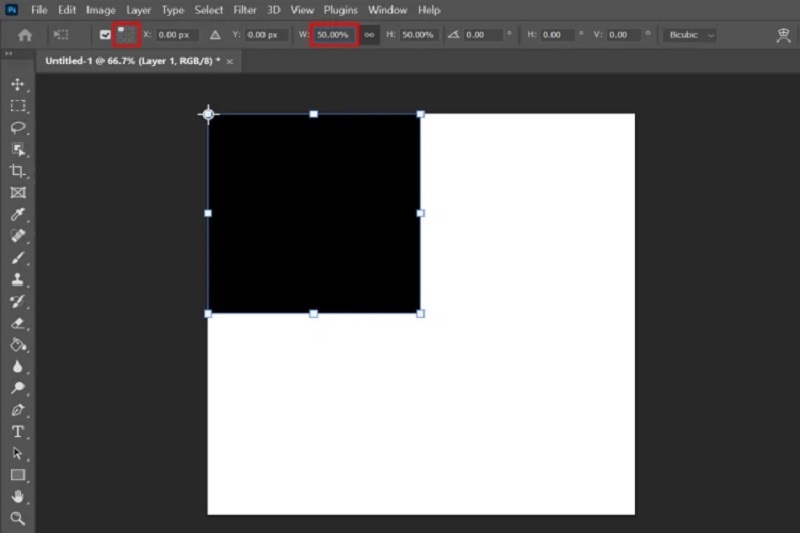The height and width of the screenshot is (533, 800).
Task: Click the Home button
Action: pyautogui.click(x=25, y=35)
